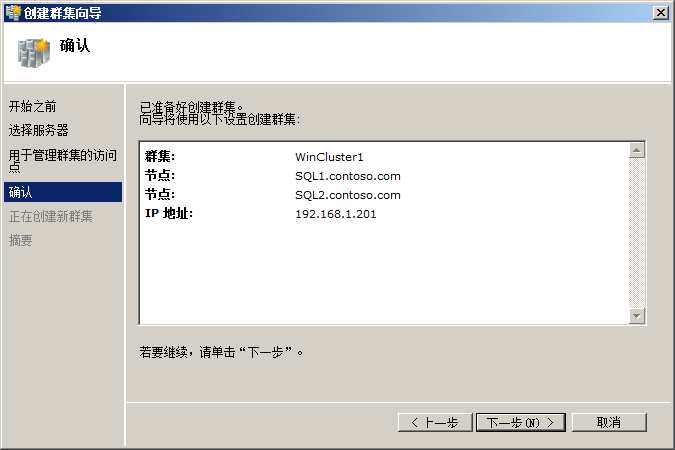Click the 摘要 step in the sidebar
This screenshot has width=675, height=450.
pos(20,240)
